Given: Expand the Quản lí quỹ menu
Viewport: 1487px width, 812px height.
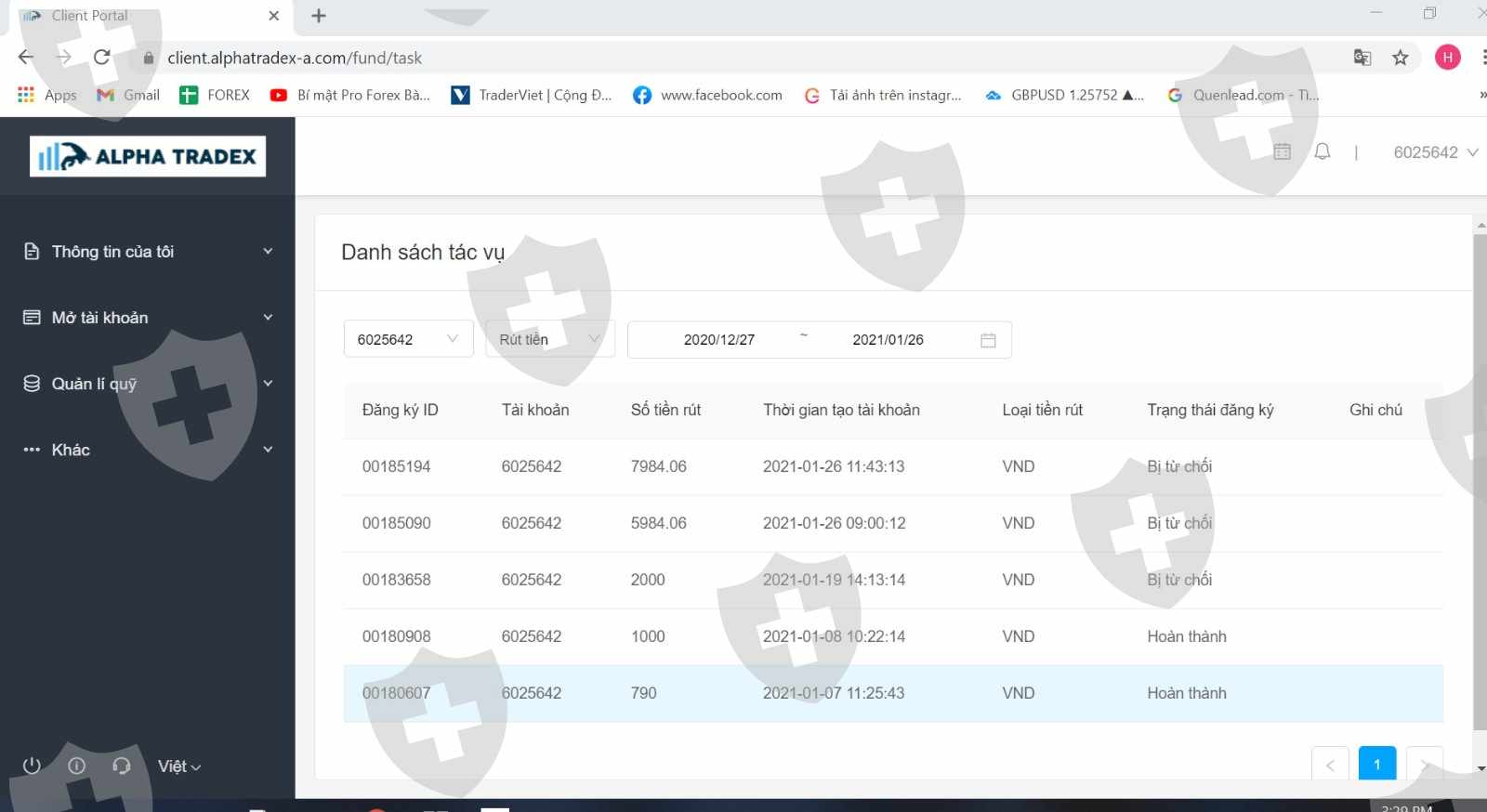Looking at the screenshot, I should 148,384.
